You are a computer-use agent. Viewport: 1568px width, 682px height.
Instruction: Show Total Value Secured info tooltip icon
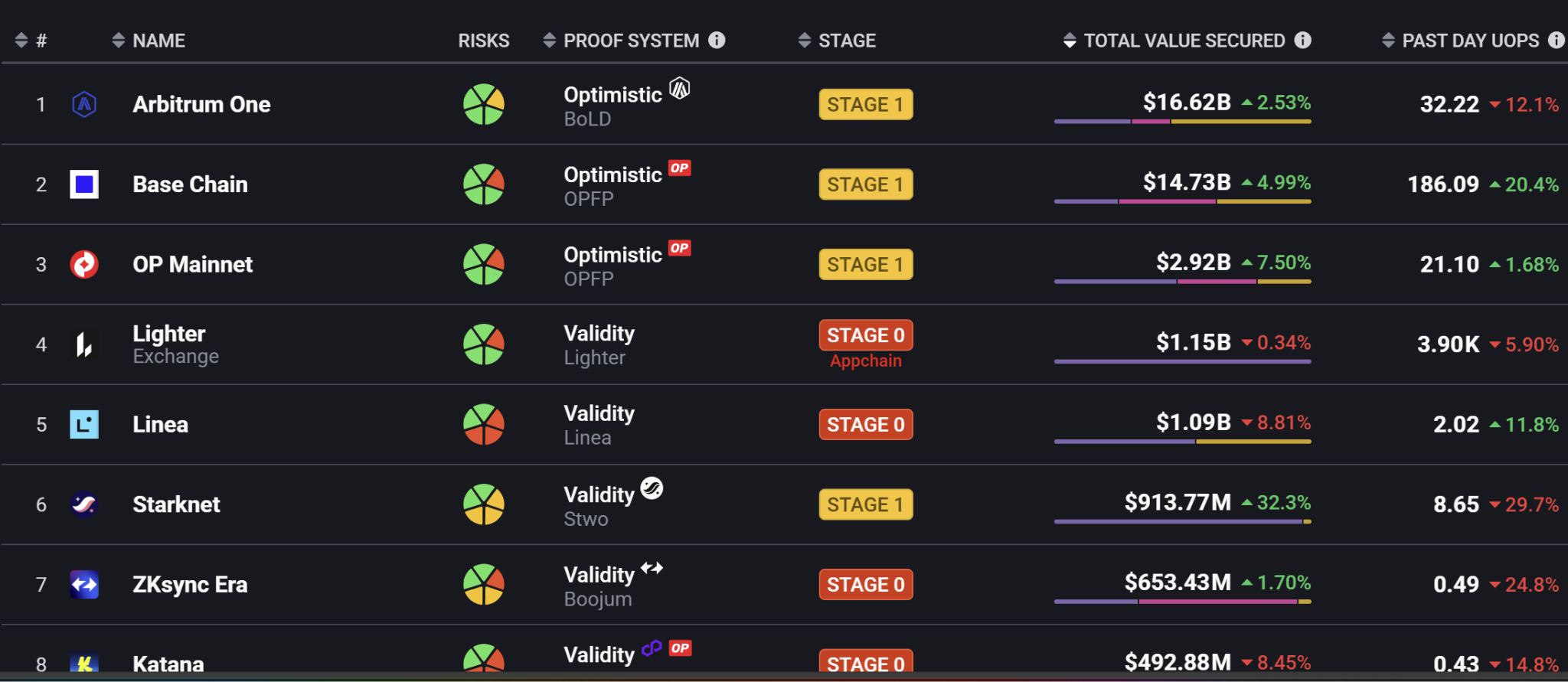click(1302, 40)
